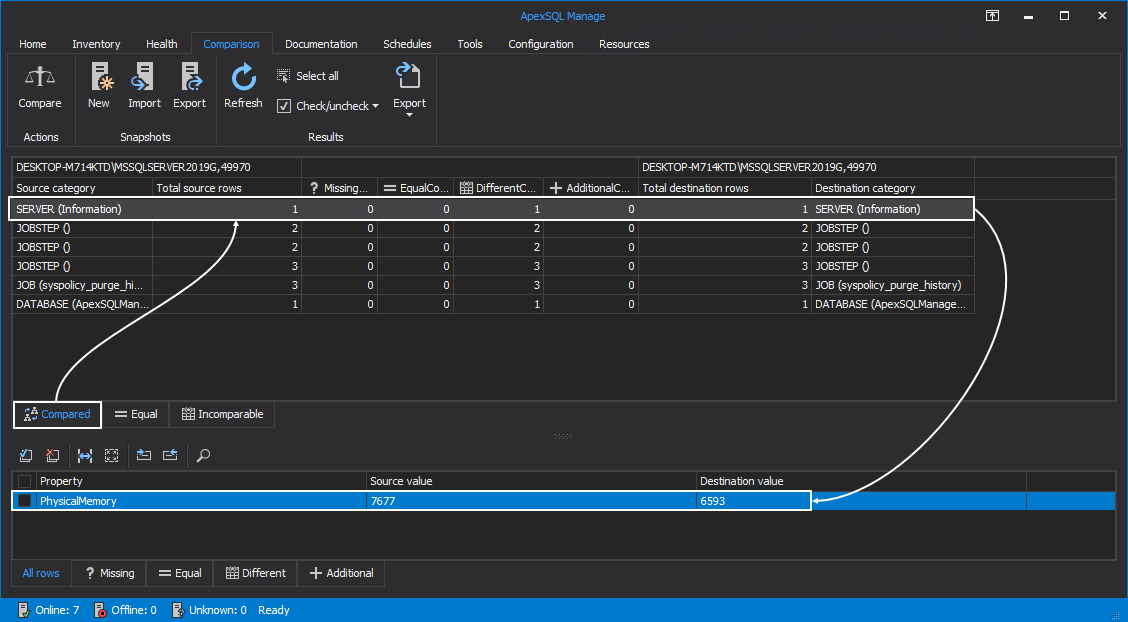Click the Destination value column header
Image resolution: width=1128 pixels, height=622 pixels.
click(862, 481)
